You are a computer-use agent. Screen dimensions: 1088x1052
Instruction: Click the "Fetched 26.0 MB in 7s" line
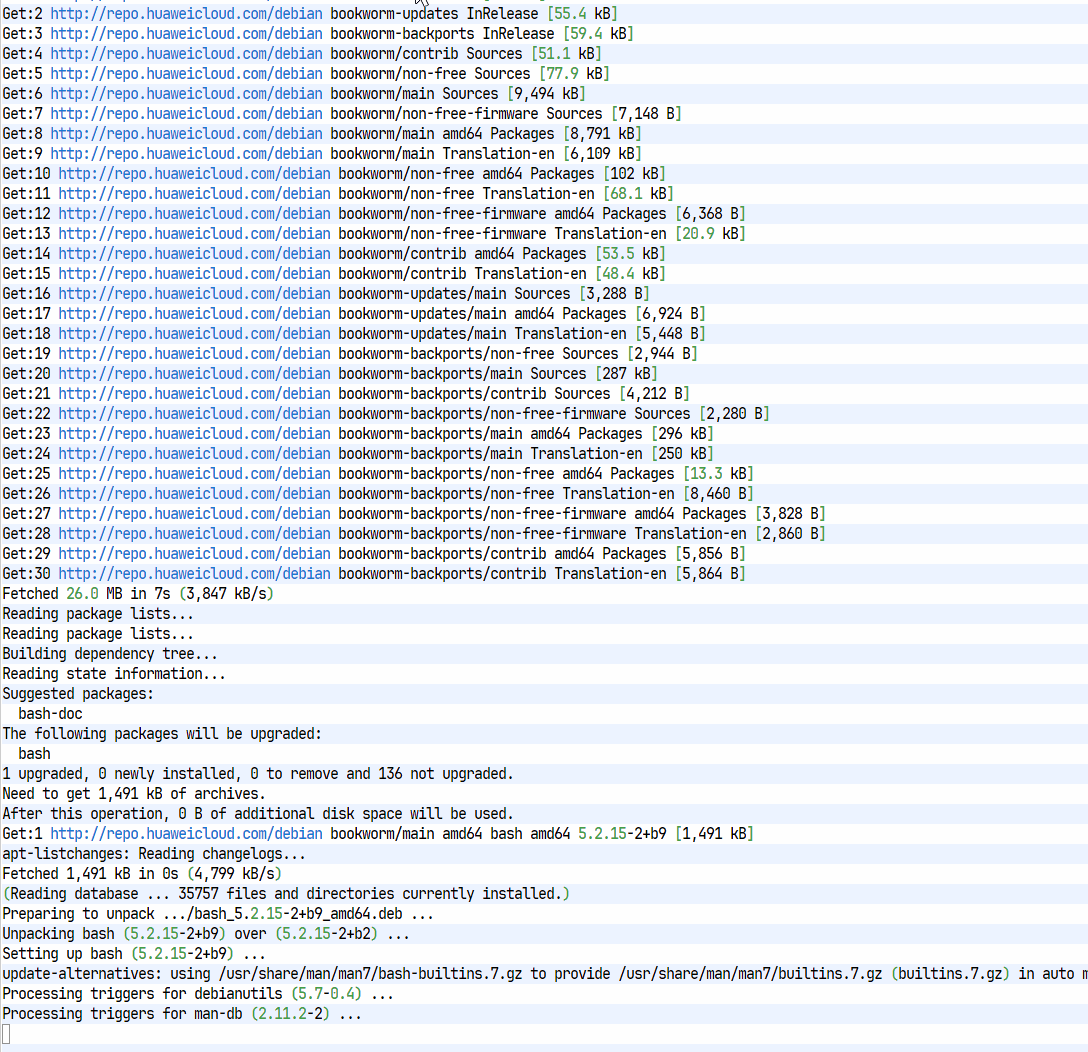(x=138, y=594)
